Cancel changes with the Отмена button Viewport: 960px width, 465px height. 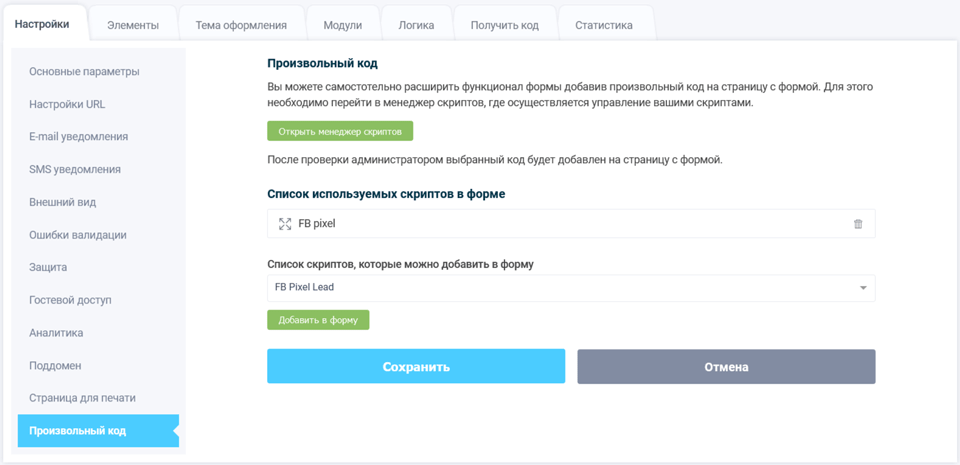click(x=726, y=367)
